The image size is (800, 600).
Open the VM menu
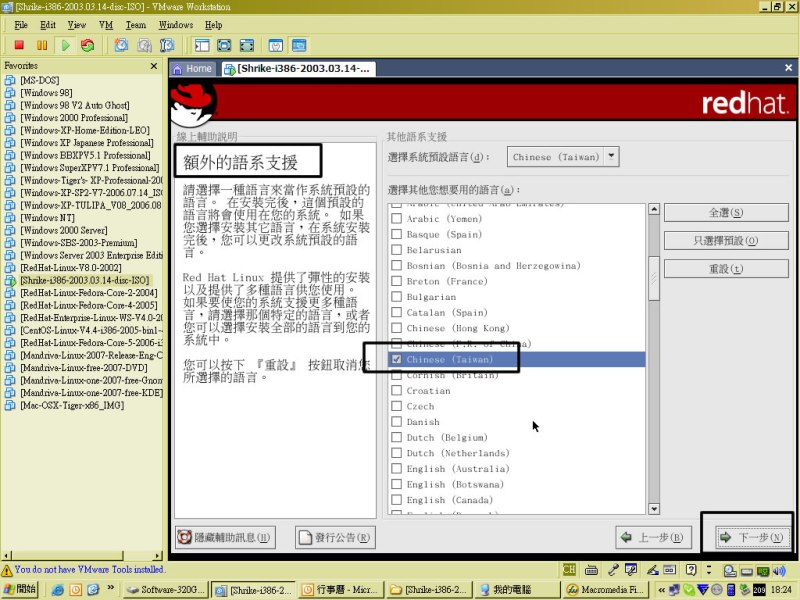coord(106,25)
